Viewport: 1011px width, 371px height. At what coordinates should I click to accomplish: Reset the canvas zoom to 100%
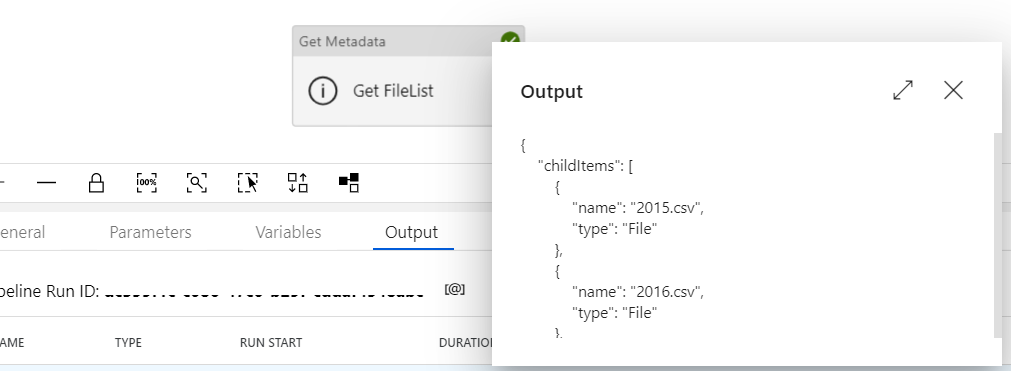click(146, 183)
